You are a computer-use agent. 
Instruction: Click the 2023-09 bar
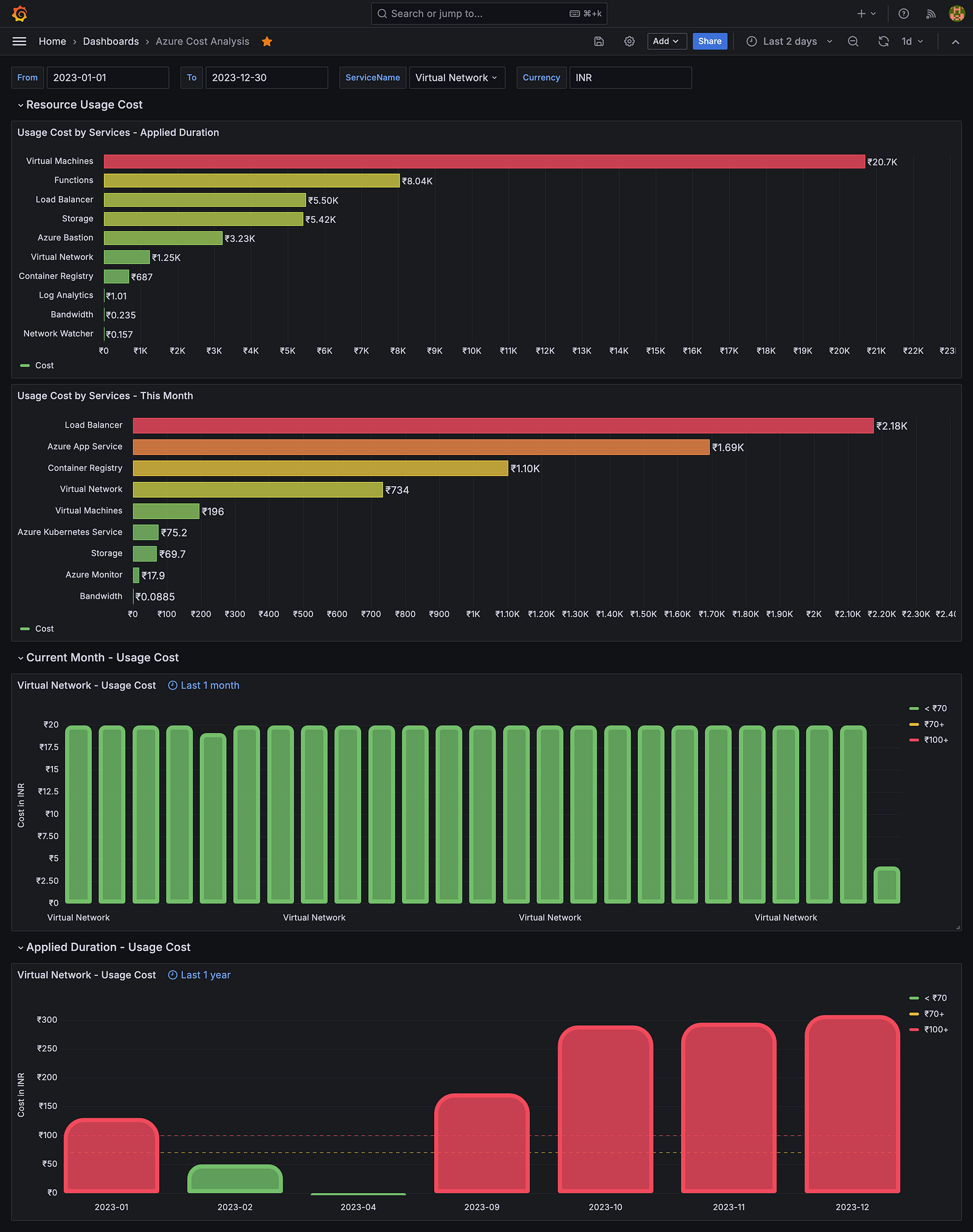[x=482, y=1144]
